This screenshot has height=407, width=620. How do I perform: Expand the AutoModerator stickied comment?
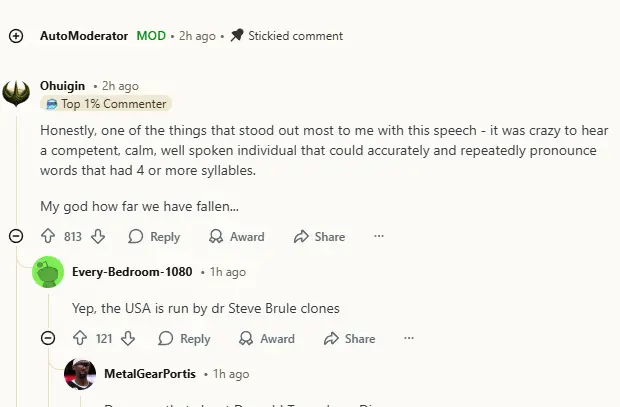[16, 36]
